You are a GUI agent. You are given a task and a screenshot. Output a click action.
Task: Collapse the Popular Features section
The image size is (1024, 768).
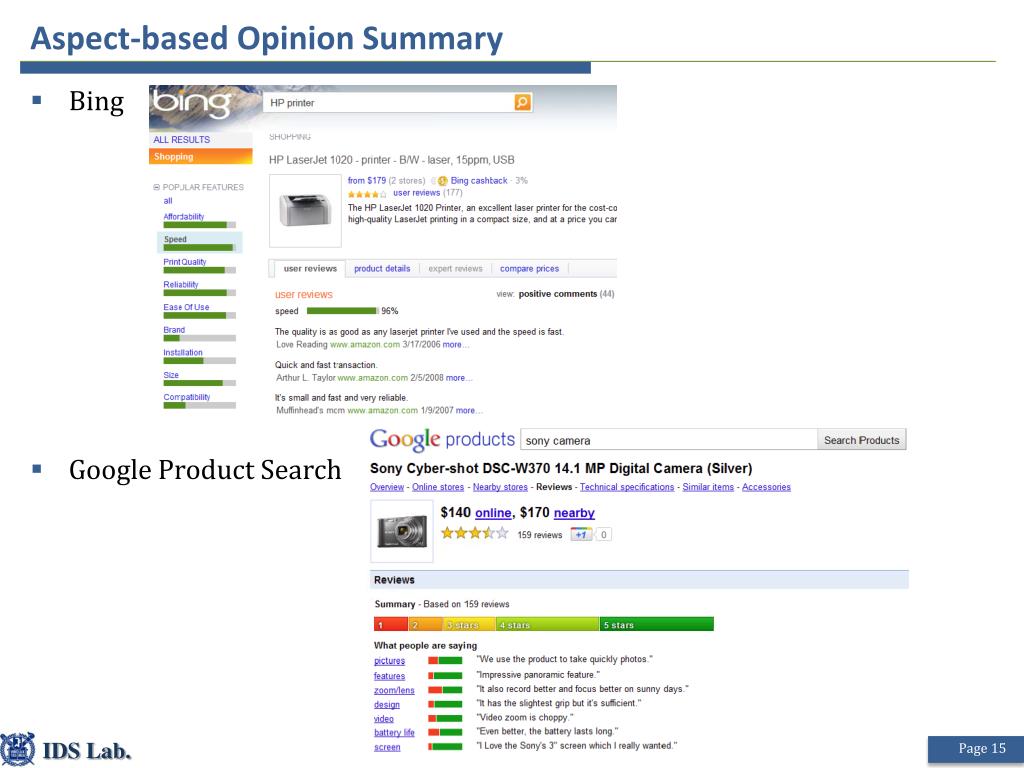(x=157, y=187)
